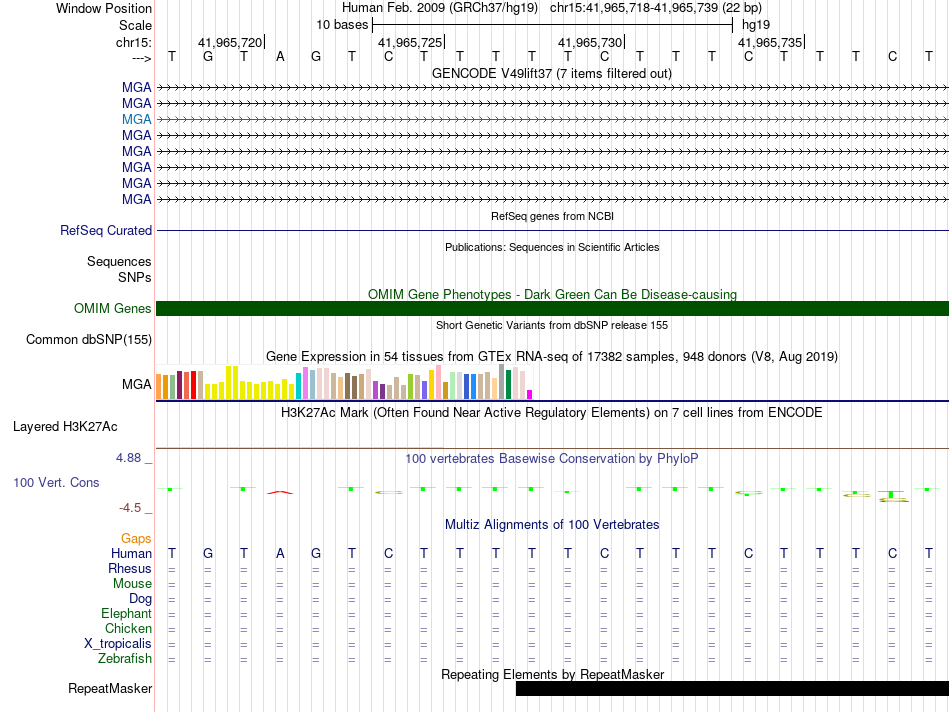
Task: Click the black RepeatMasker repeat element bar
Action: tap(732, 688)
